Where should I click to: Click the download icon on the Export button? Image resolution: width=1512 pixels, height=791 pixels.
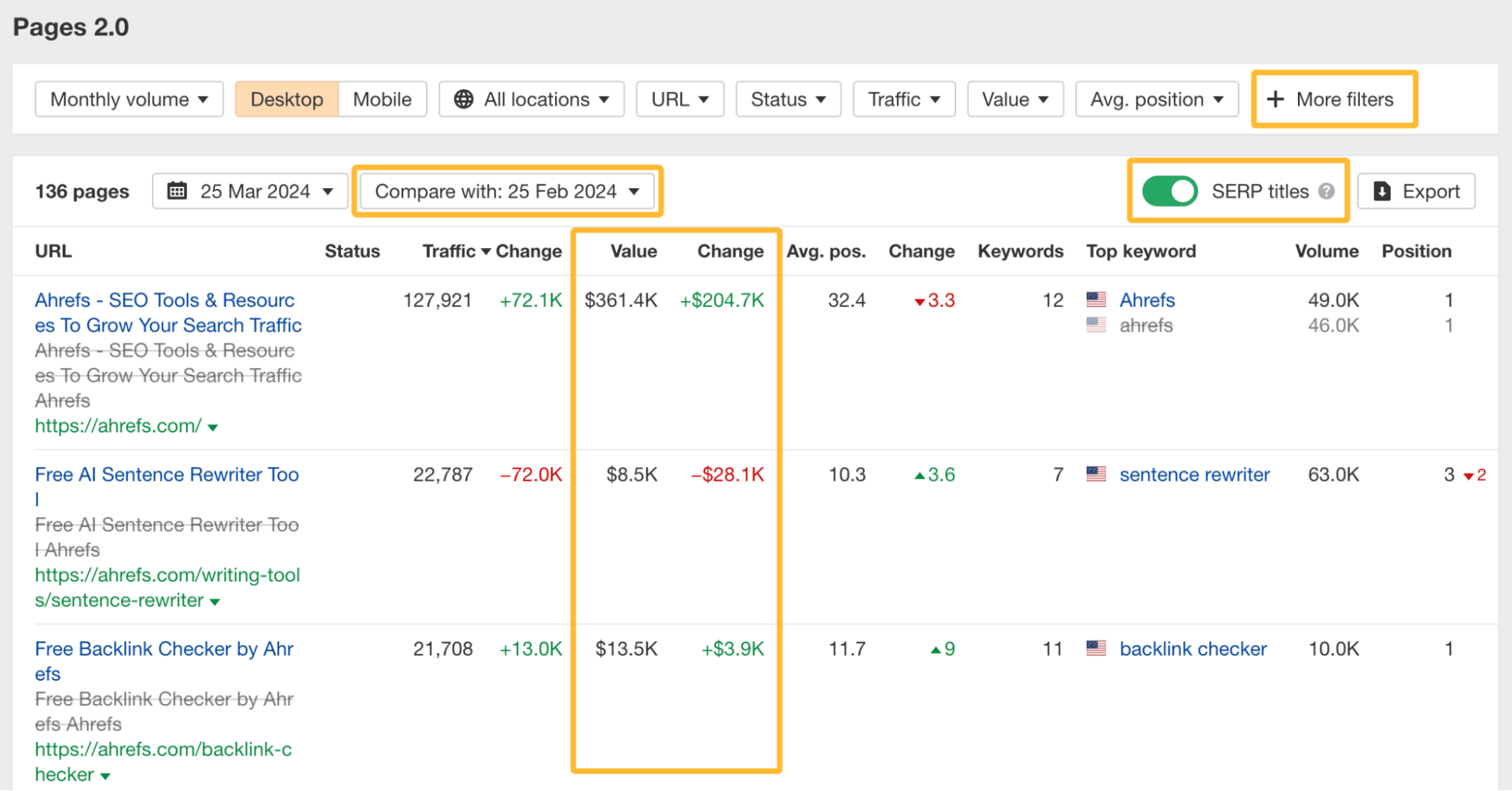[x=1383, y=191]
